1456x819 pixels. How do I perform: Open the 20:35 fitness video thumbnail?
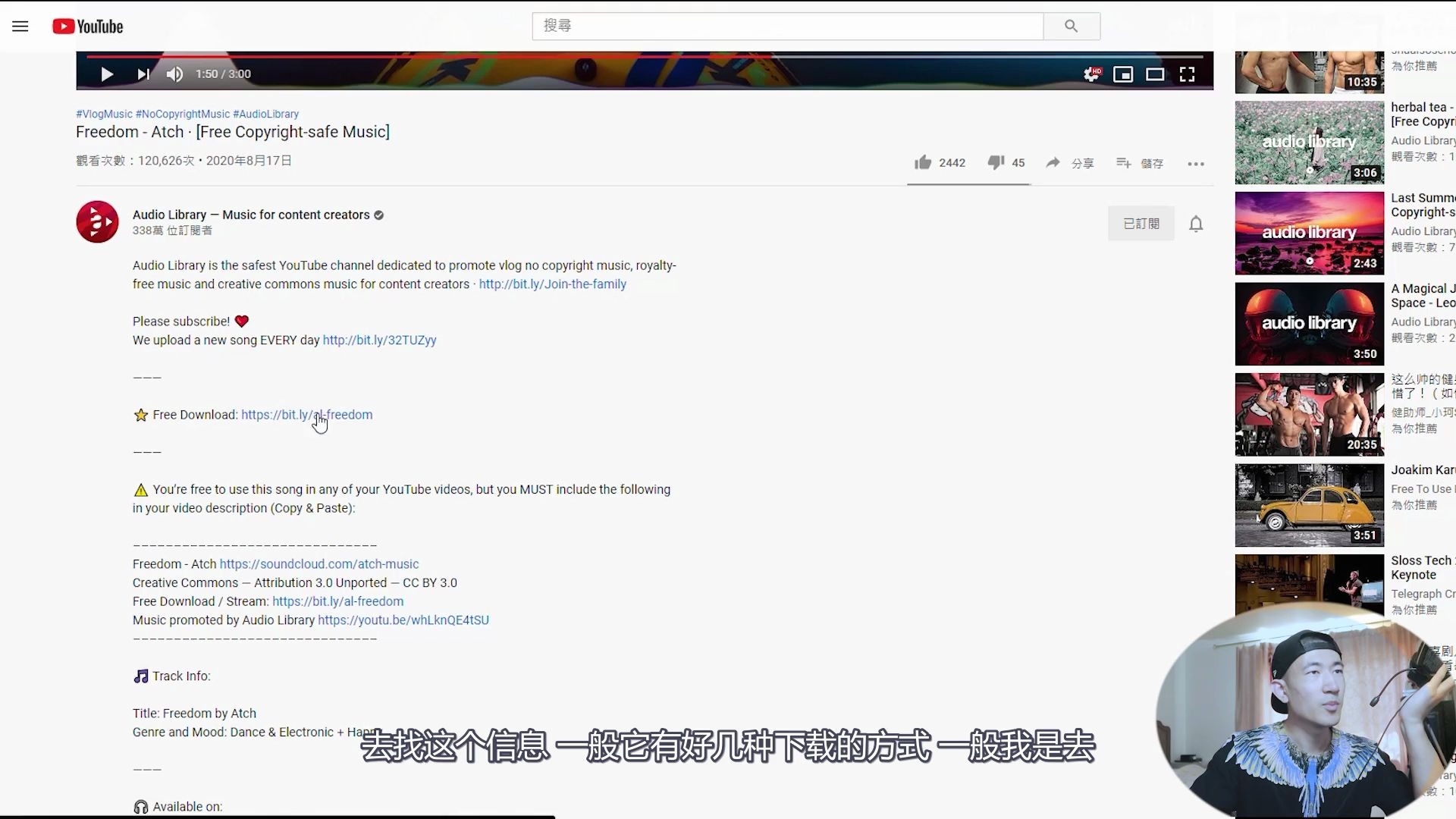1310,415
